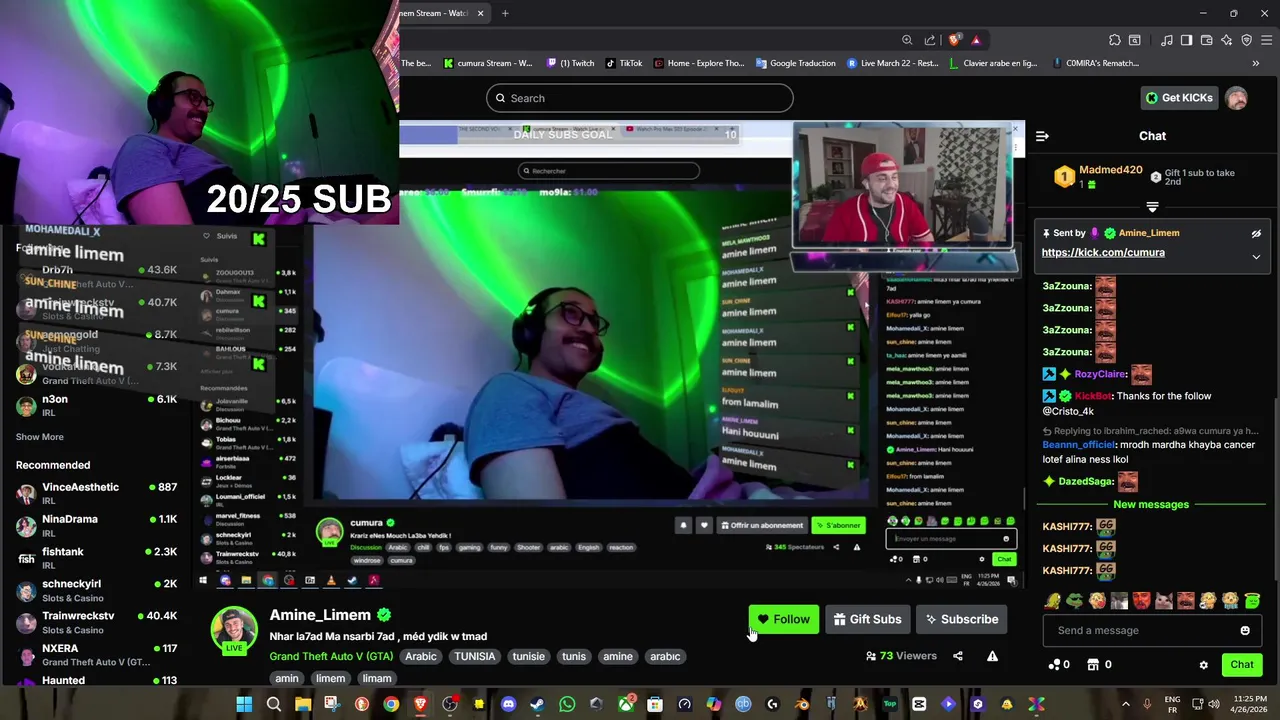Close the current Stream browser tab
The height and width of the screenshot is (720, 1280).
point(481,13)
